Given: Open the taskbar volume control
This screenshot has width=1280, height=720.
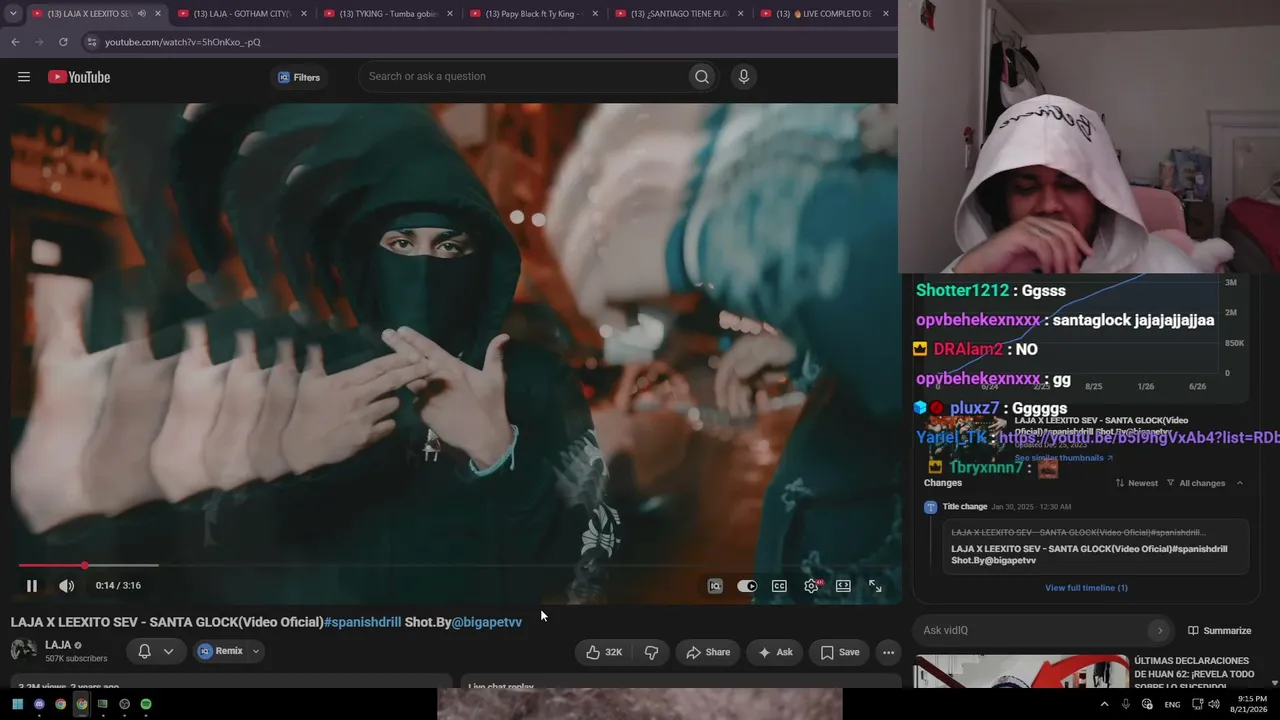Looking at the screenshot, I should tap(1214, 704).
